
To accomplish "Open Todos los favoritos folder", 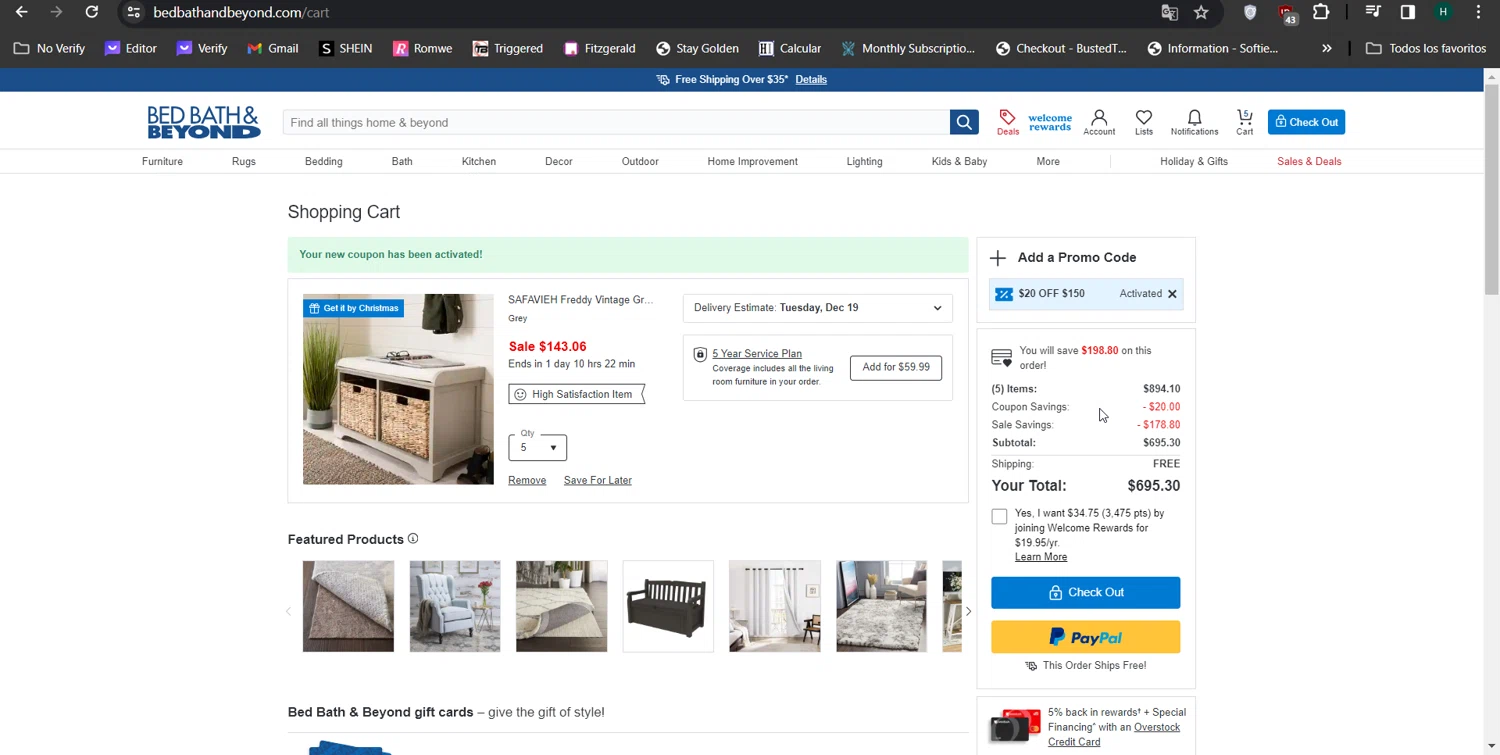I will click(1425, 48).
